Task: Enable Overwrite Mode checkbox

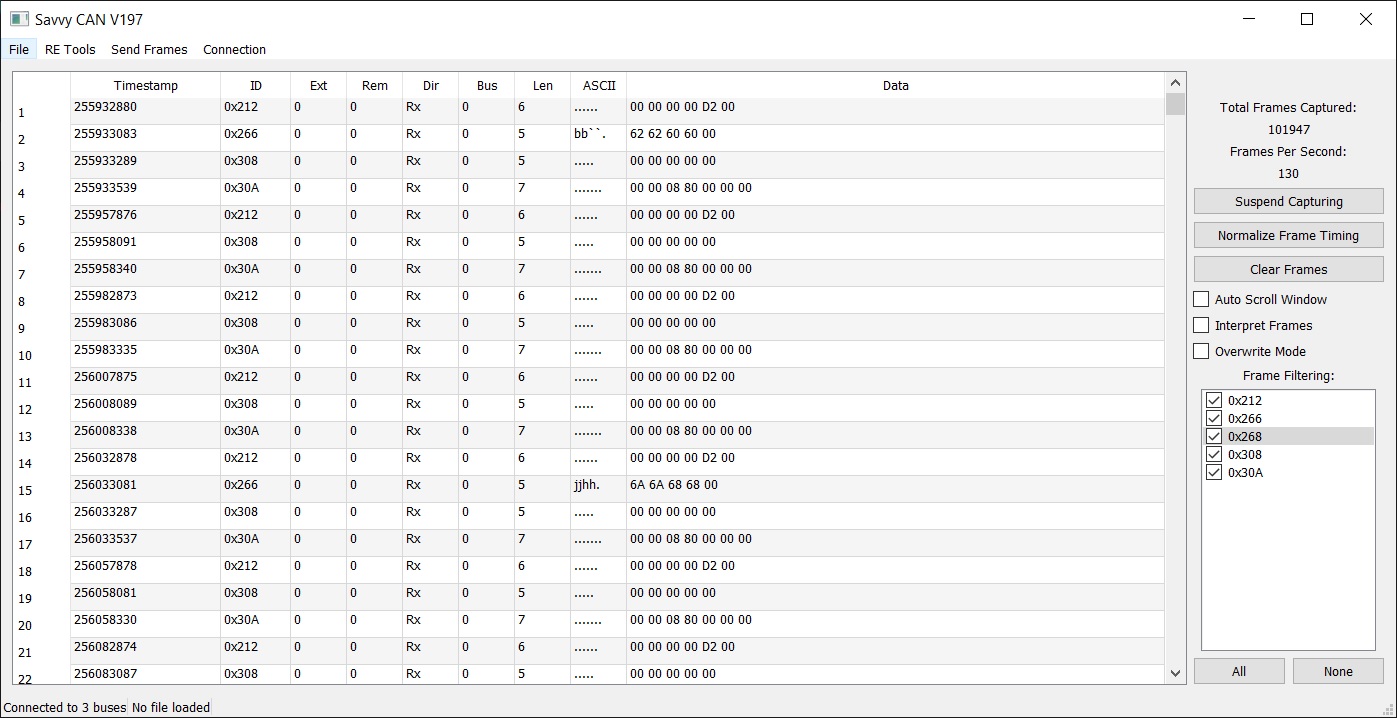Action: tap(1202, 351)
